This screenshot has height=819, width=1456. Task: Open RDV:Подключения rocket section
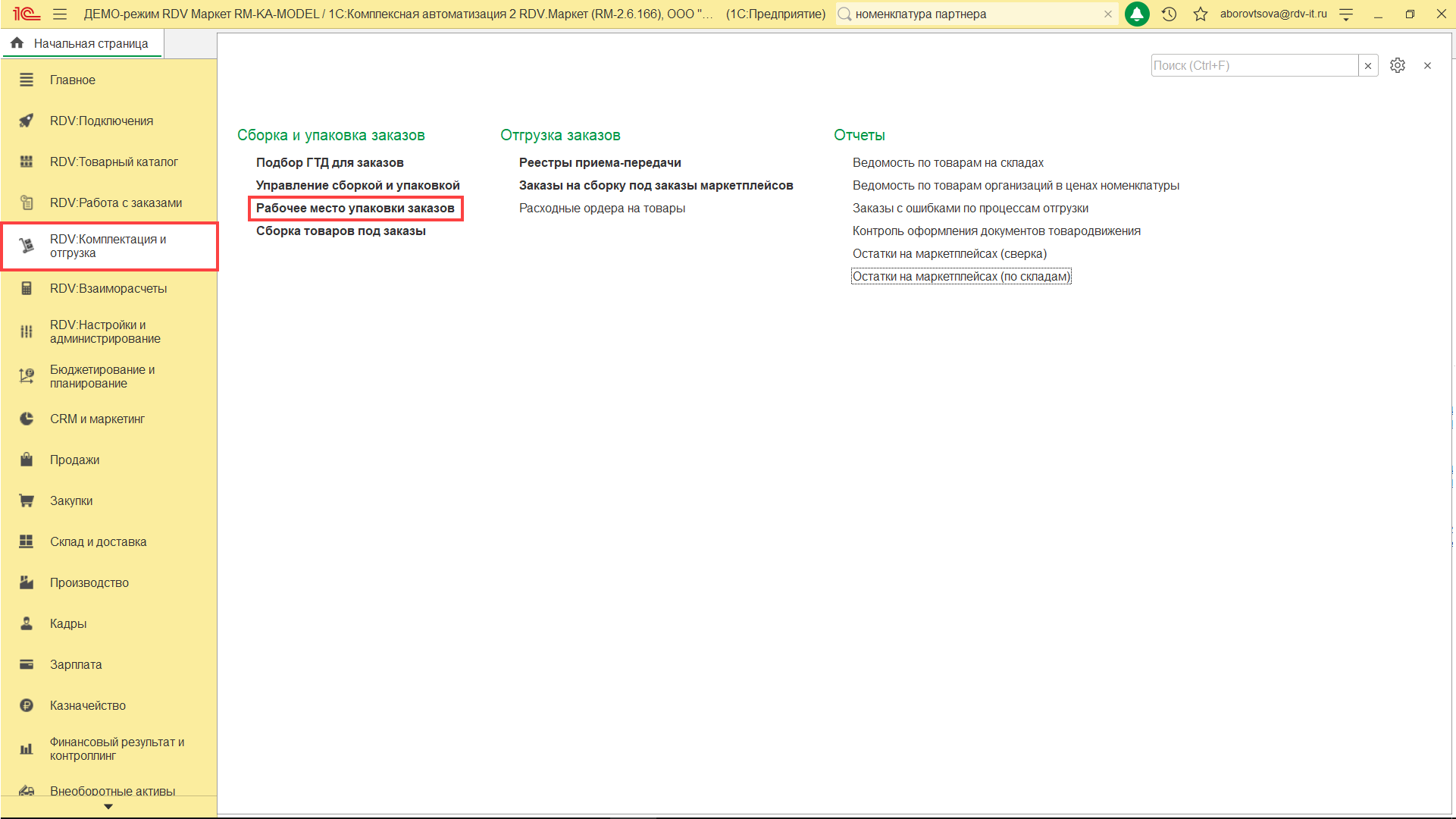tap(101, 121)
